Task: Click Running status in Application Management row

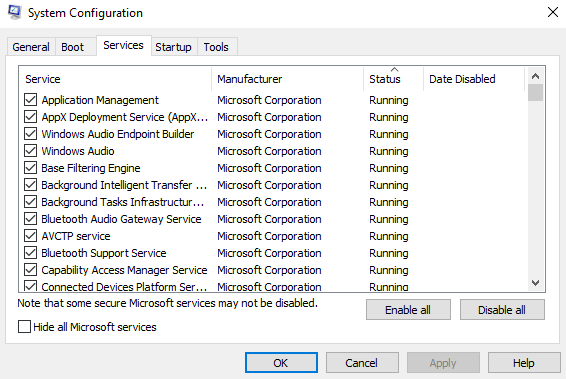Action: (389, 100)
